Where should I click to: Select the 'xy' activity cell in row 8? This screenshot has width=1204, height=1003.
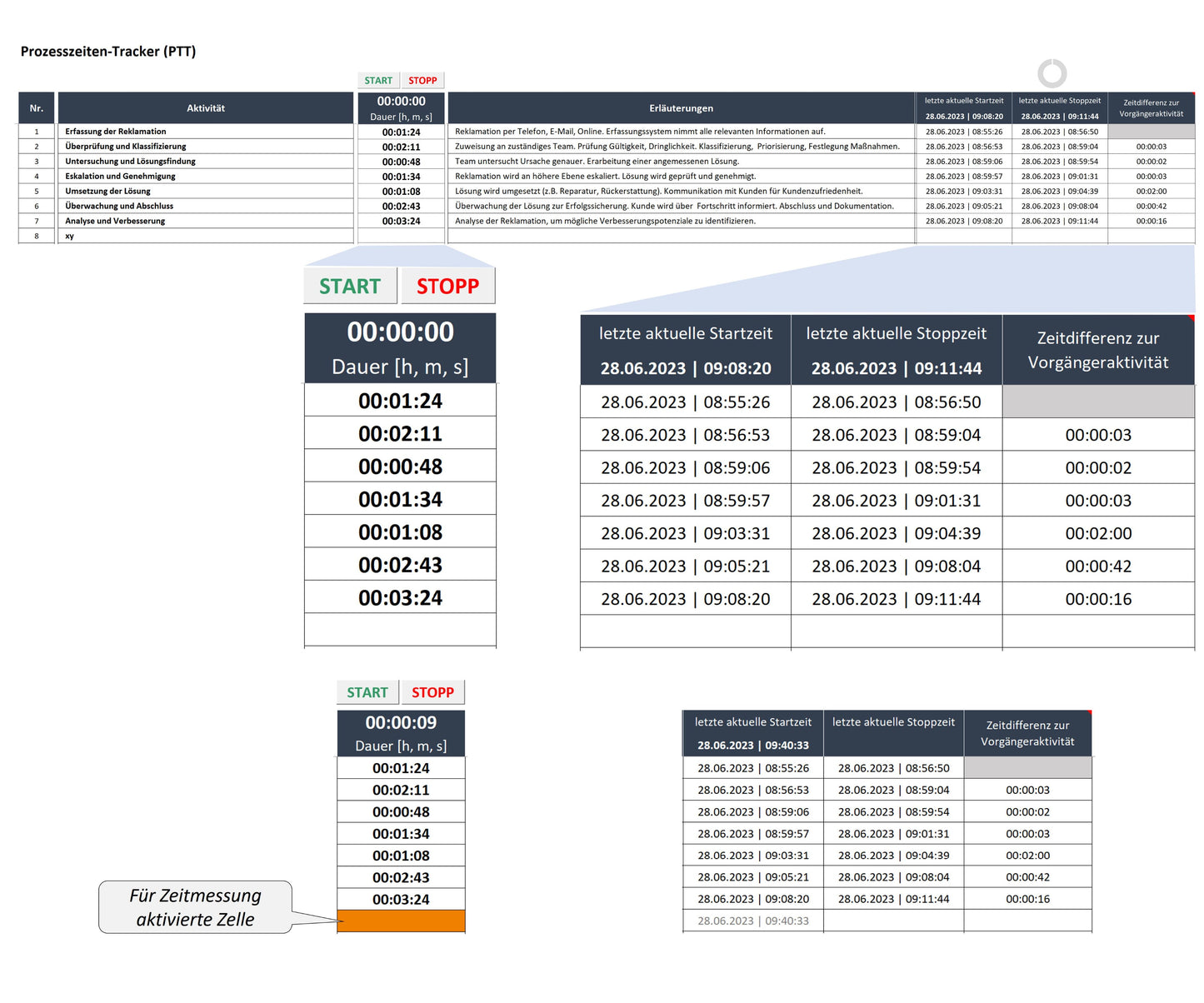coord(70,237)
